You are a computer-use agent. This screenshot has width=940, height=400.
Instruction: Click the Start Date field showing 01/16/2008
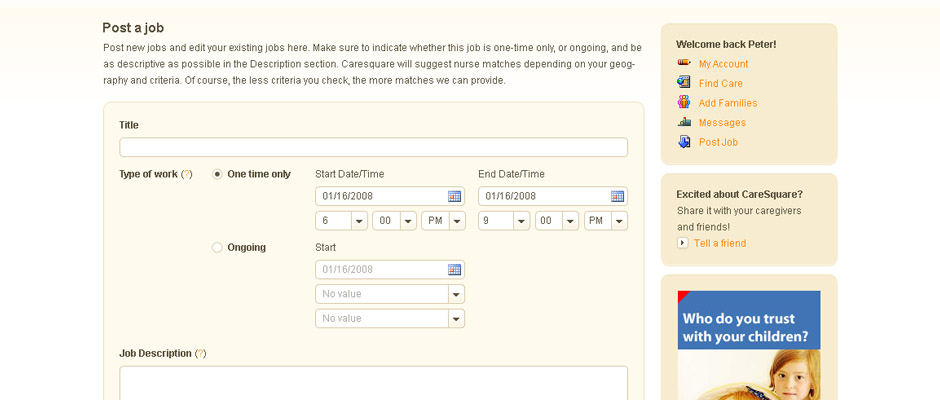pyautogui.click(x=390, y=196)
